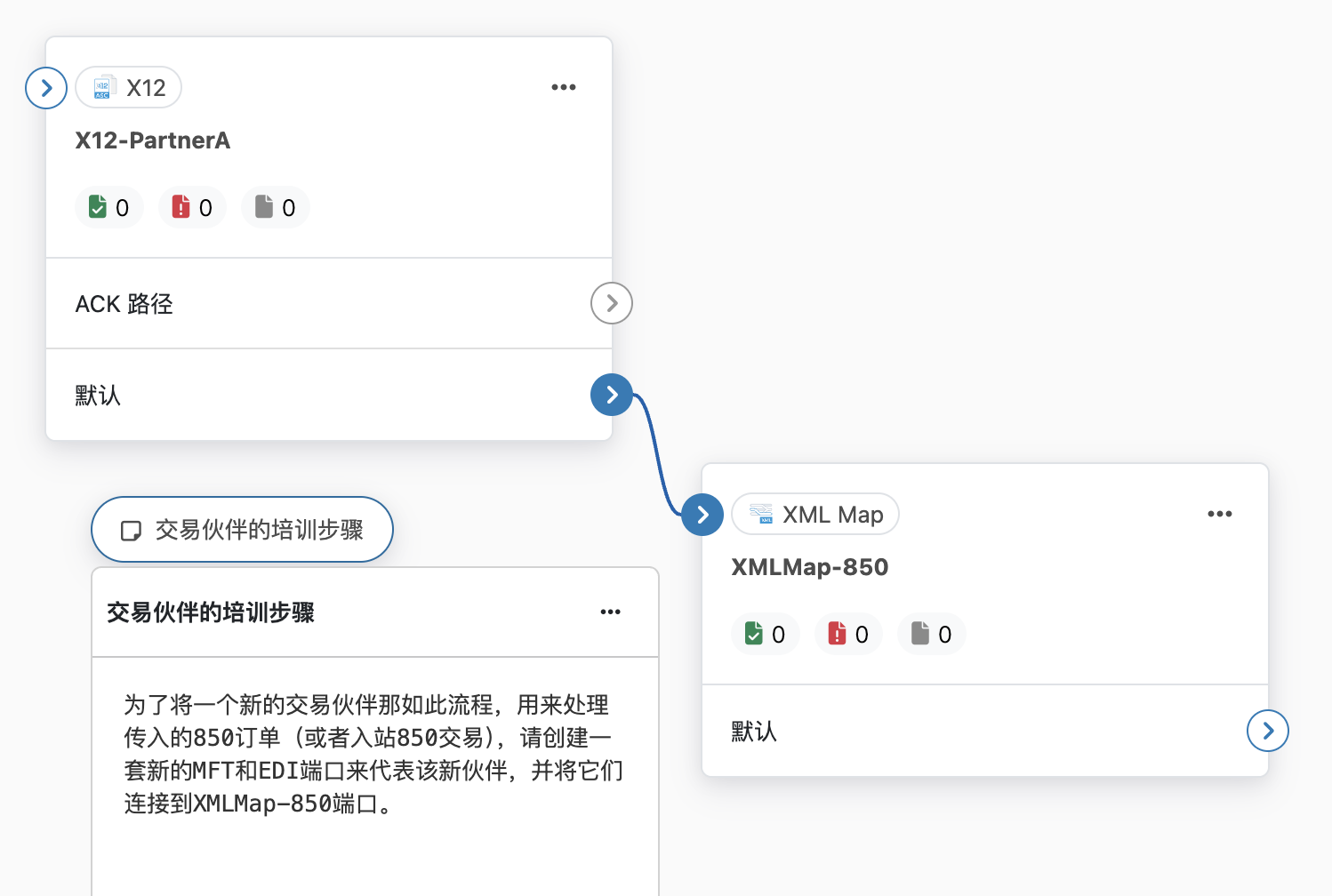1332x896 pixels.
Task: Open X12-PartnerA gray pending file count
Action: [x=275, y=207]
